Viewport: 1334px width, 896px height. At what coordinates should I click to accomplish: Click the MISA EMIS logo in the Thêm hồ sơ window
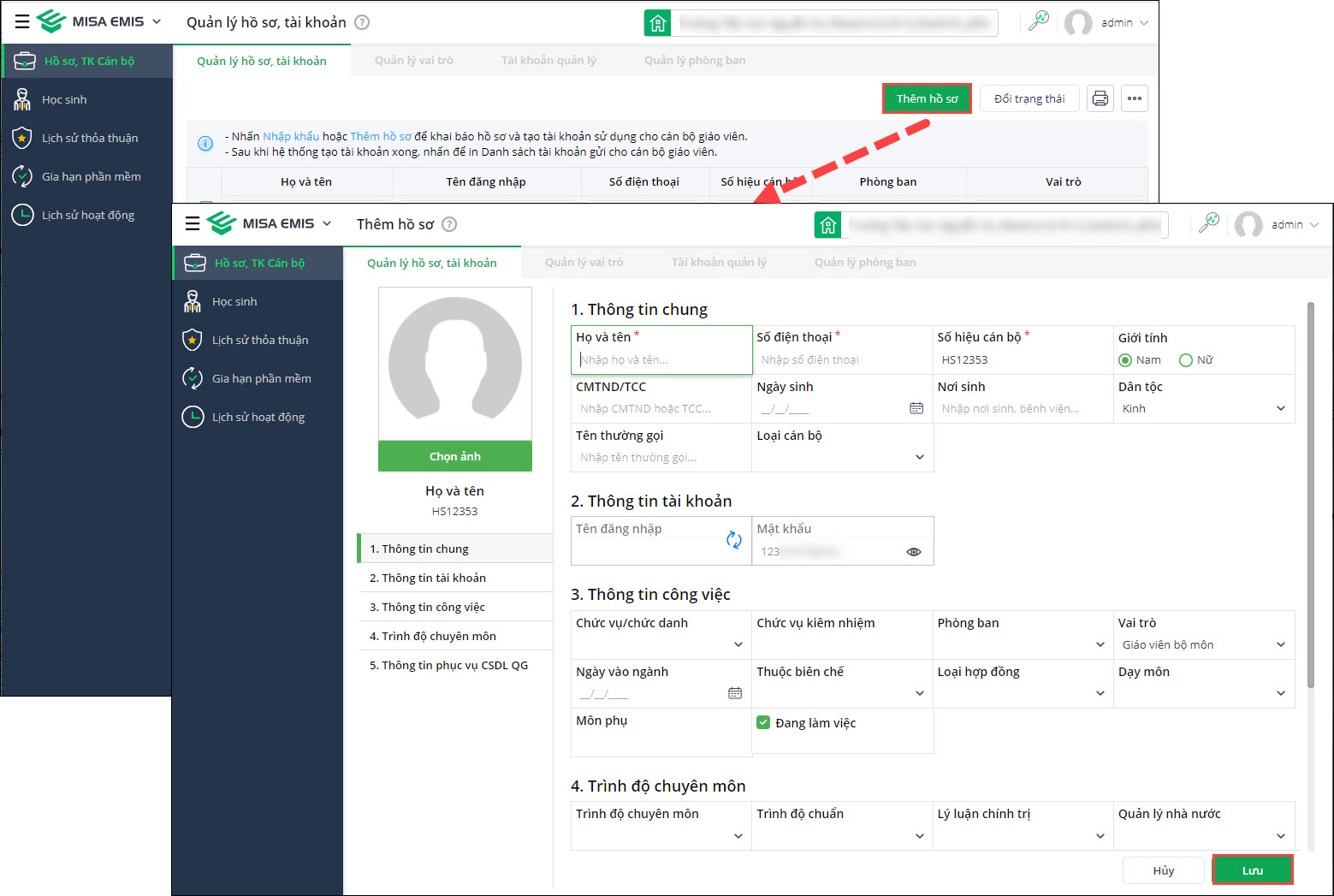coord(261,224)
